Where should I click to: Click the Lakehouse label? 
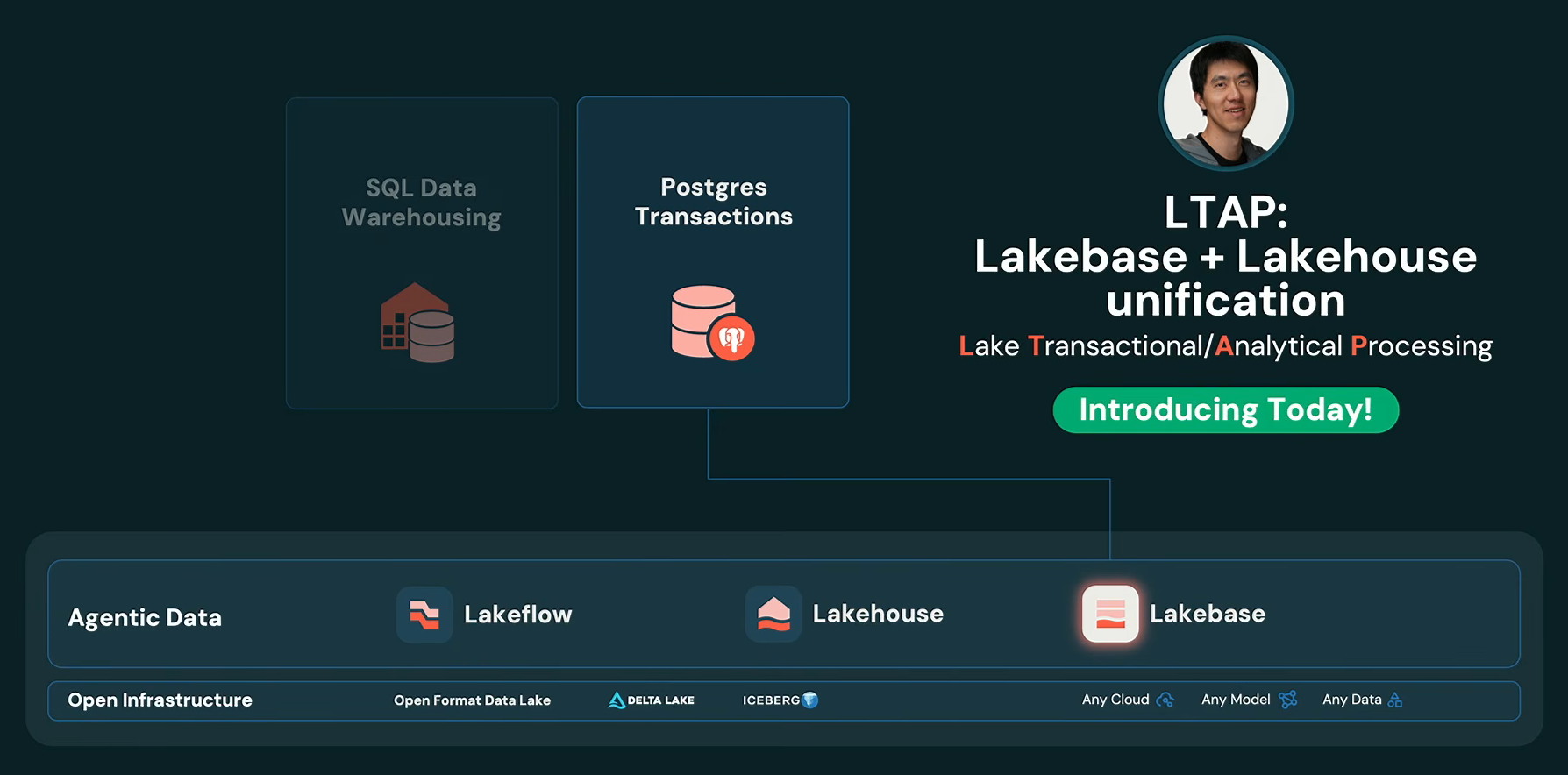pos(878,614)
